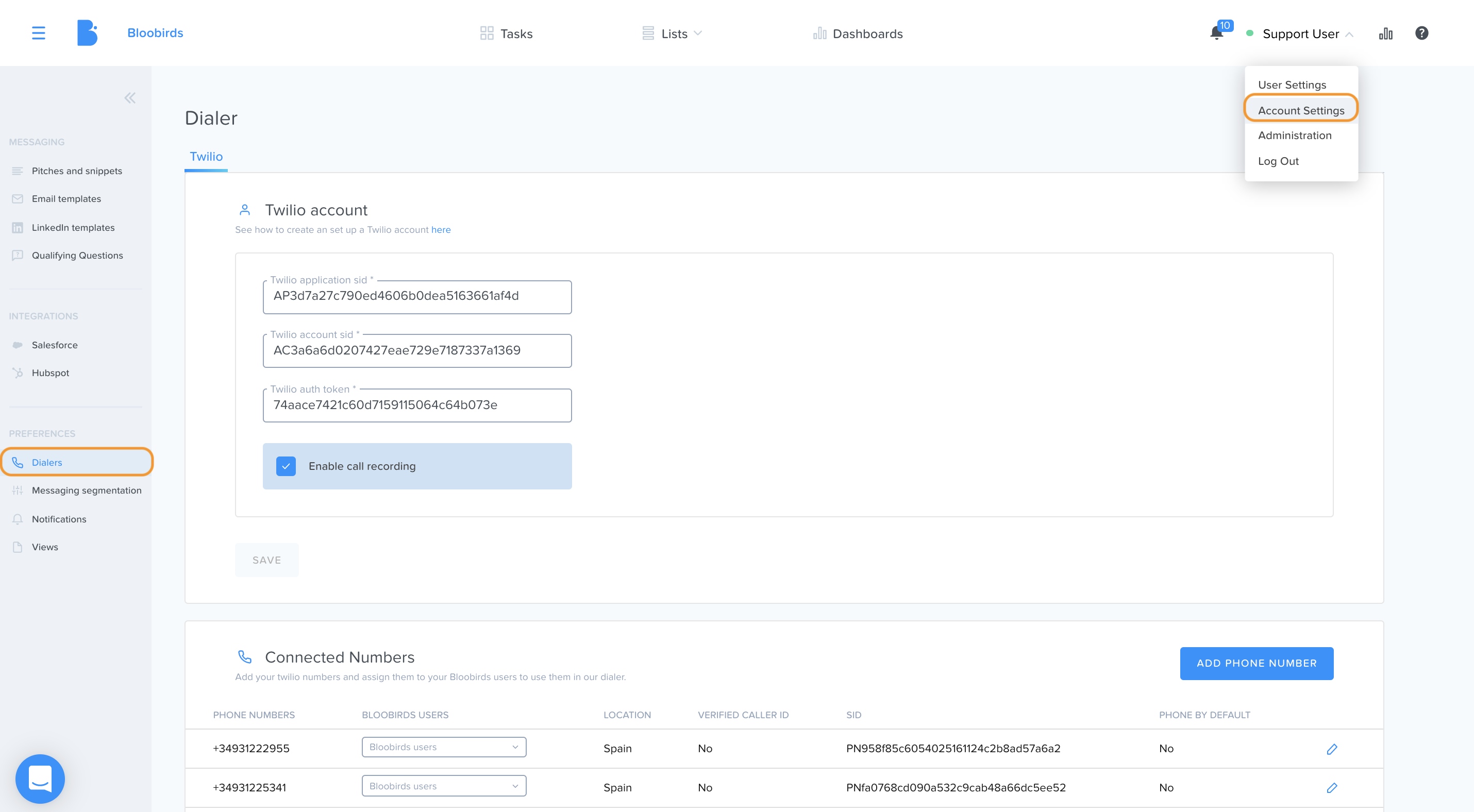The image size is (1474, 812).
Task: Click the Bloobirds brand name link
Action: tap(155, 33)
